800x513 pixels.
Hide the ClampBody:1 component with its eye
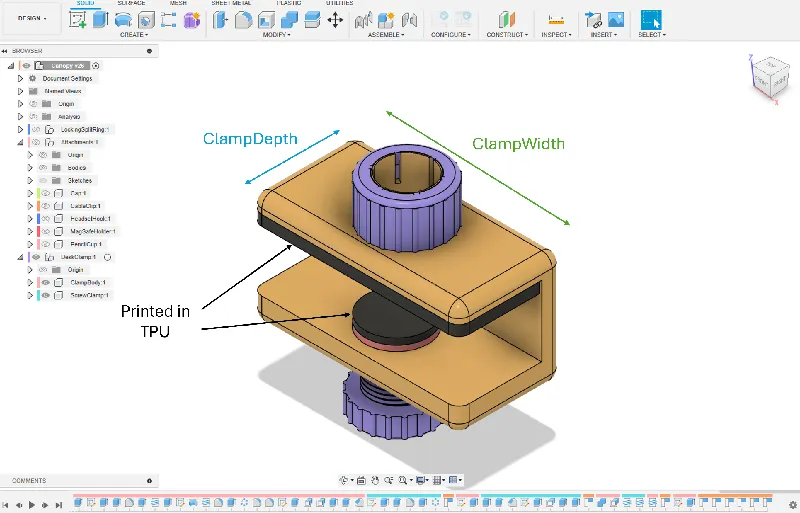click(45, 283)
